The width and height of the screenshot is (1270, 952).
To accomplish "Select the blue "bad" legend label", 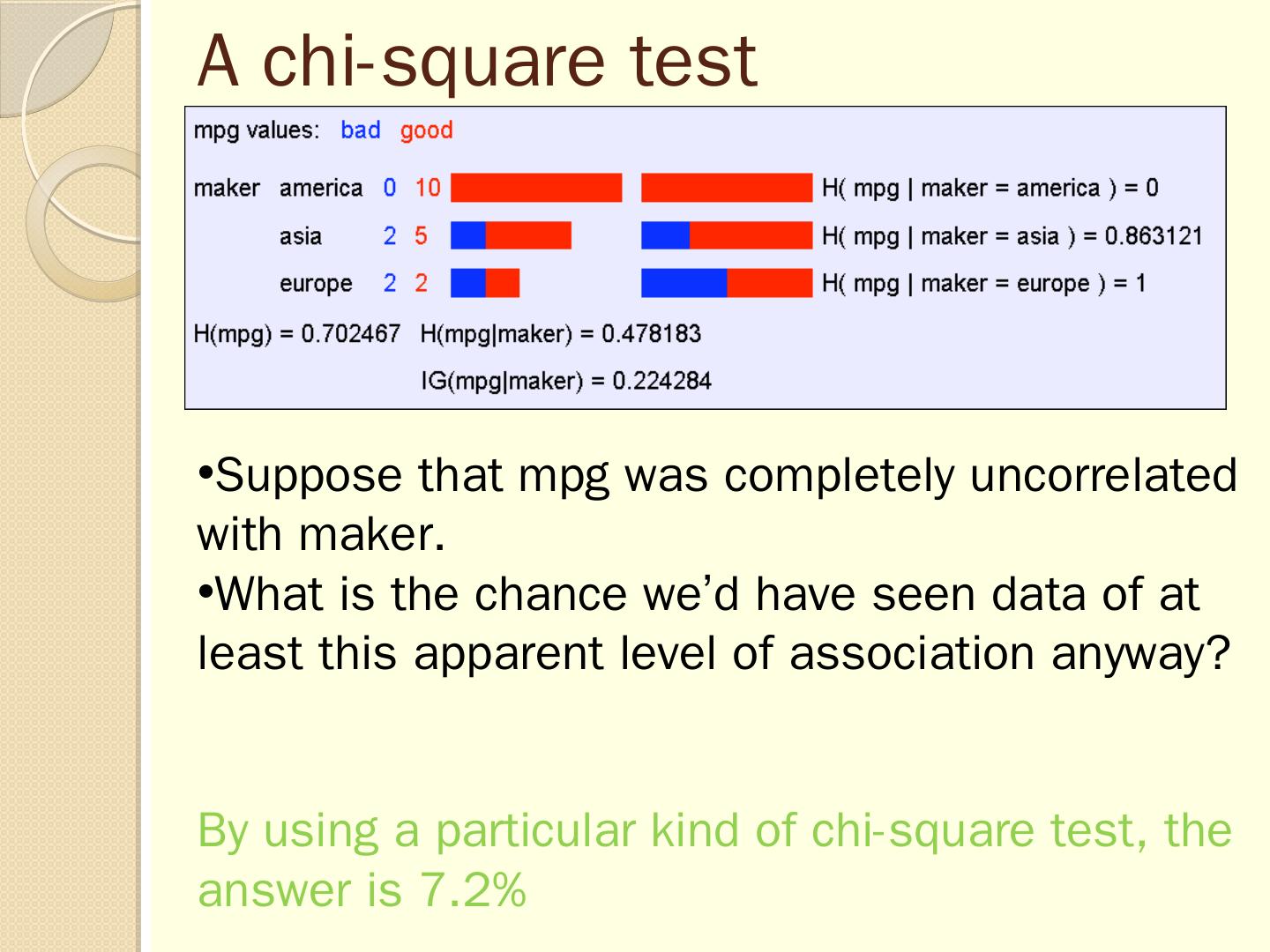I will (360, 130).
